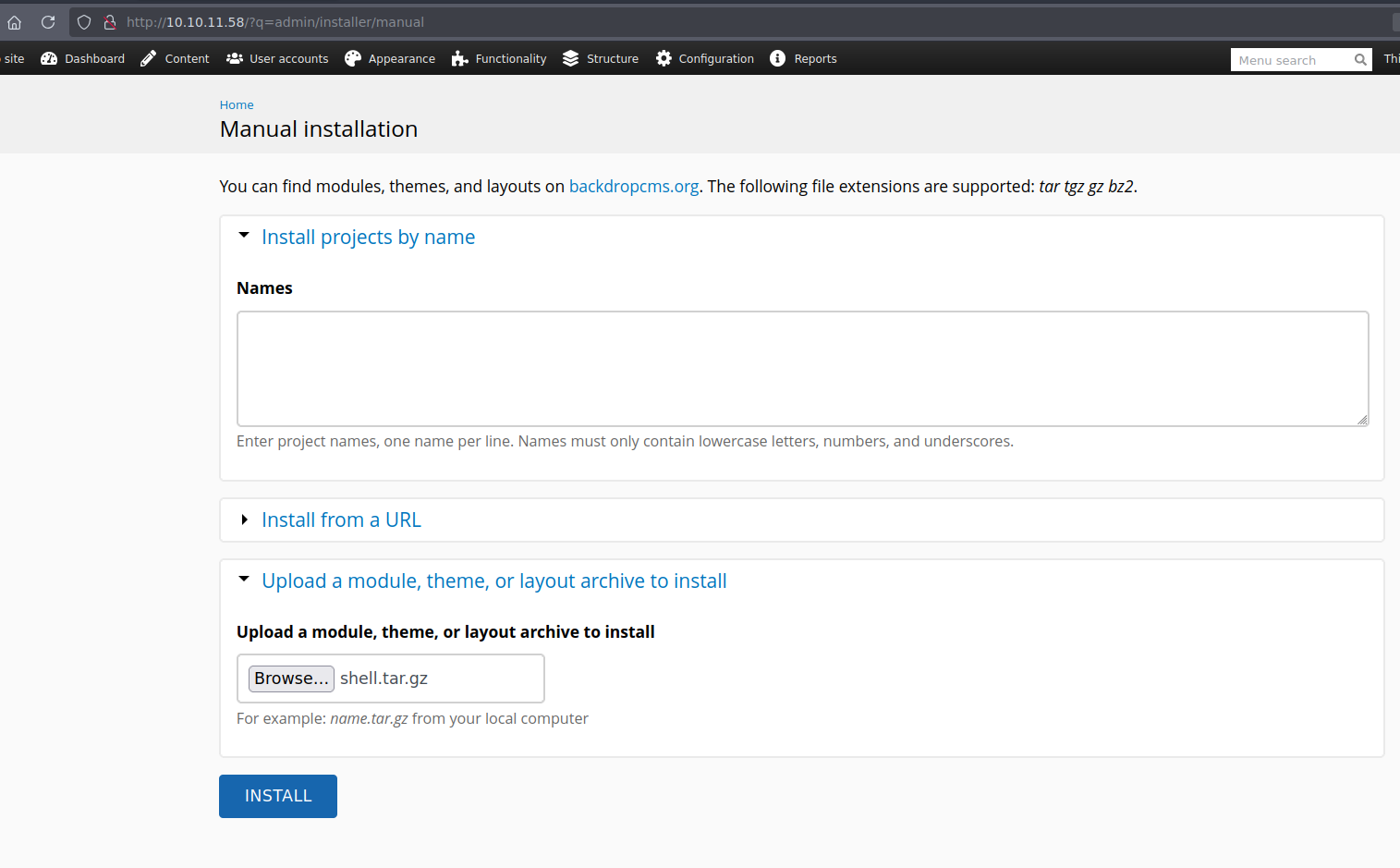Viewport: 1400px width, 868px height.
Task: Click the Dashboard gauge icon
Action: coord(49,58)
